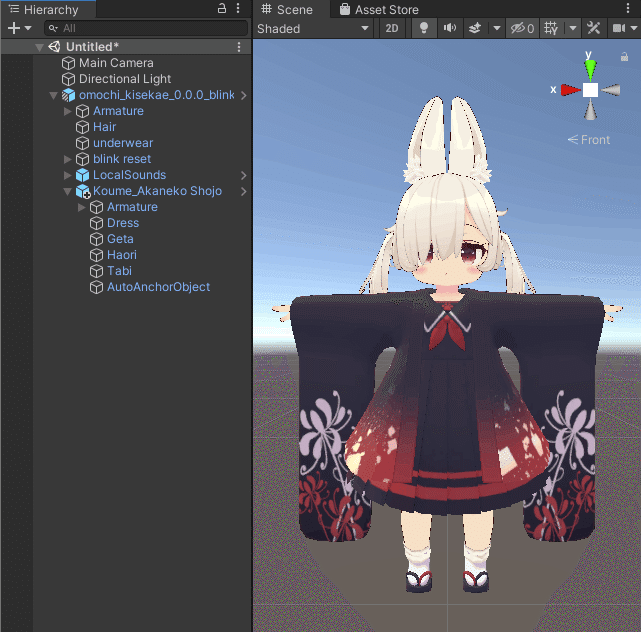This screenshot has height=632, width=641.
Task: Collapse the Untitled scene foldout
Action: click(x=39, y=47)
